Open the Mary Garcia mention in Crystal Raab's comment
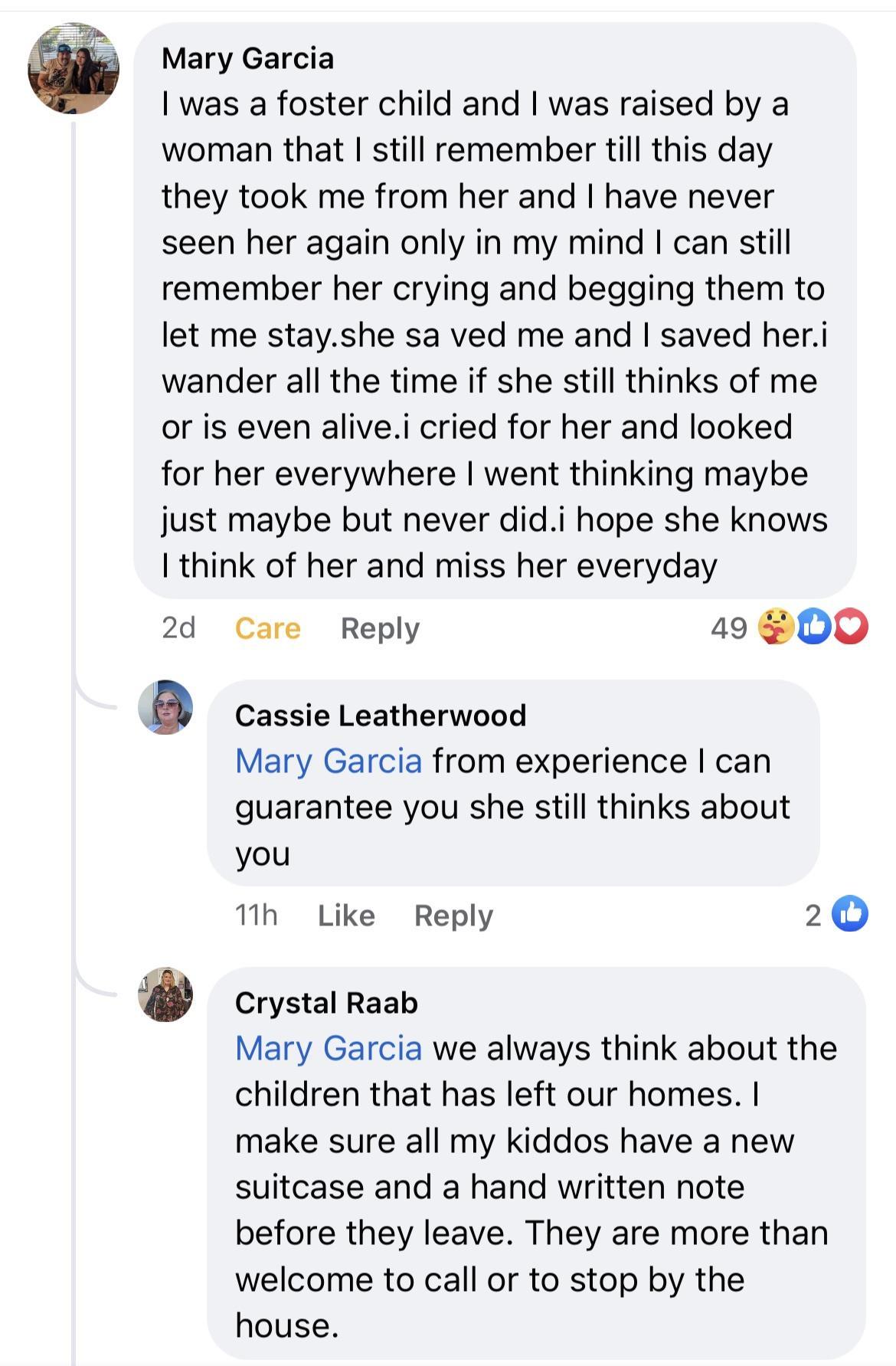The height and width of the screenshot is (1366, 896). 331,1048
